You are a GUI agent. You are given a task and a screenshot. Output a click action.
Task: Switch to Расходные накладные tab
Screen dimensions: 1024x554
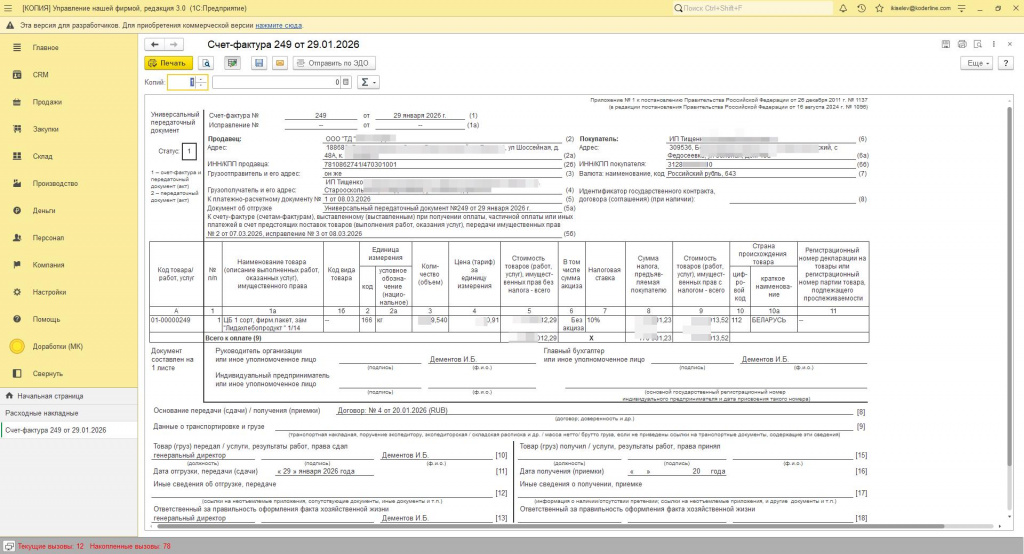[69, 413]
